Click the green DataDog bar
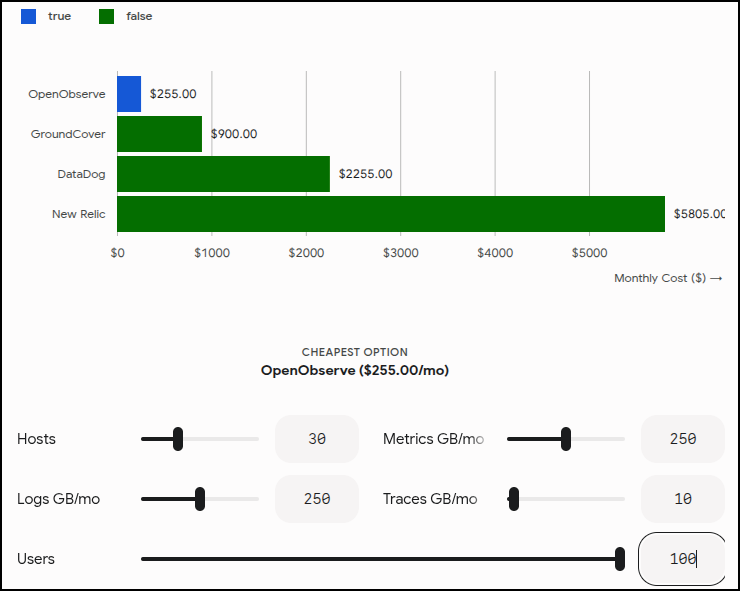 pos(224,174)
